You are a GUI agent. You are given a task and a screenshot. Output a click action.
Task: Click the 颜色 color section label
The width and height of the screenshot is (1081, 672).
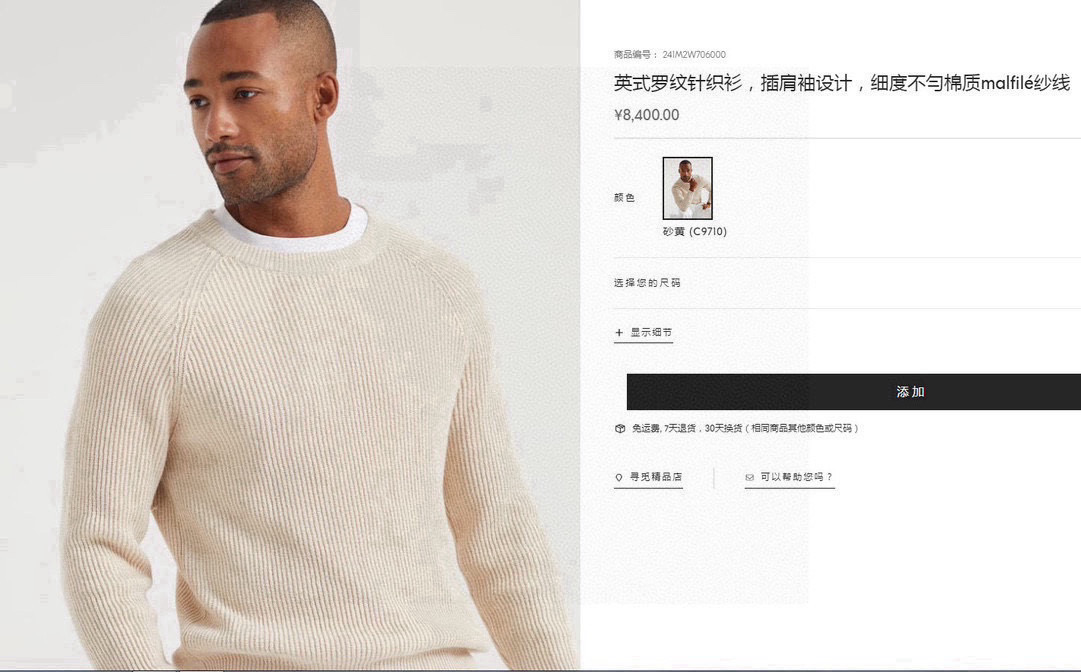624,198
